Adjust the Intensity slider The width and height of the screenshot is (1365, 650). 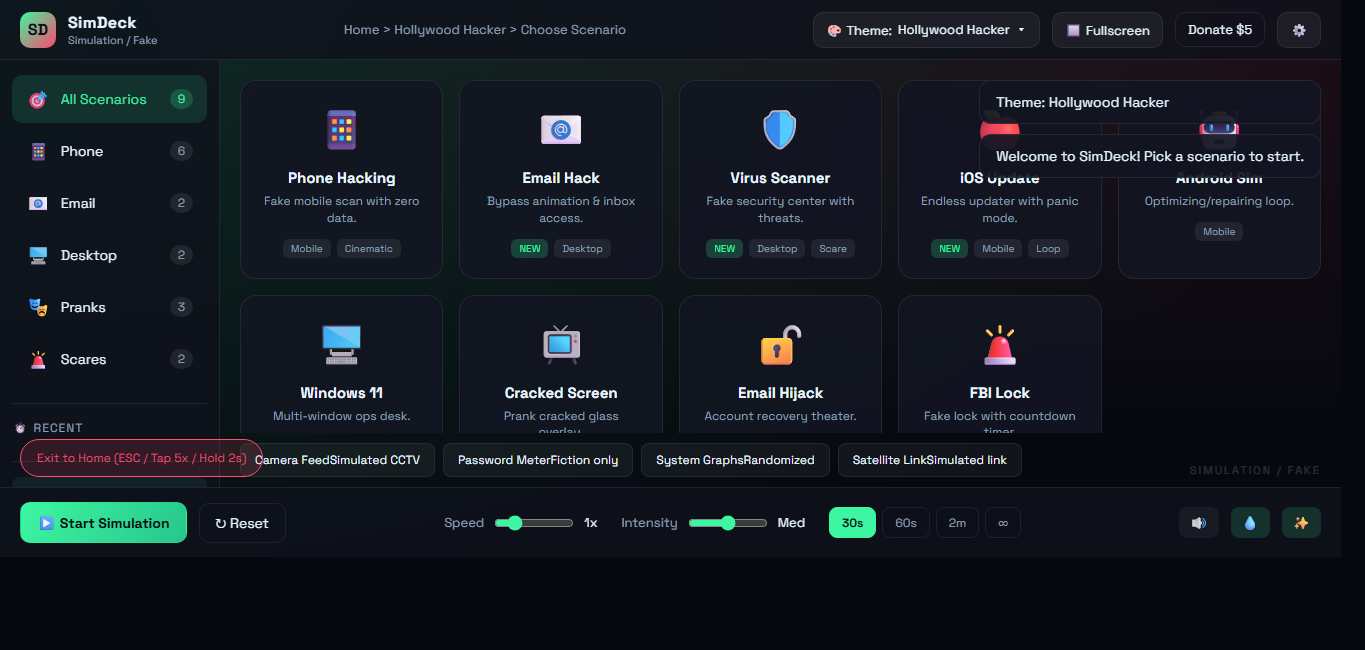click(727, 522)
